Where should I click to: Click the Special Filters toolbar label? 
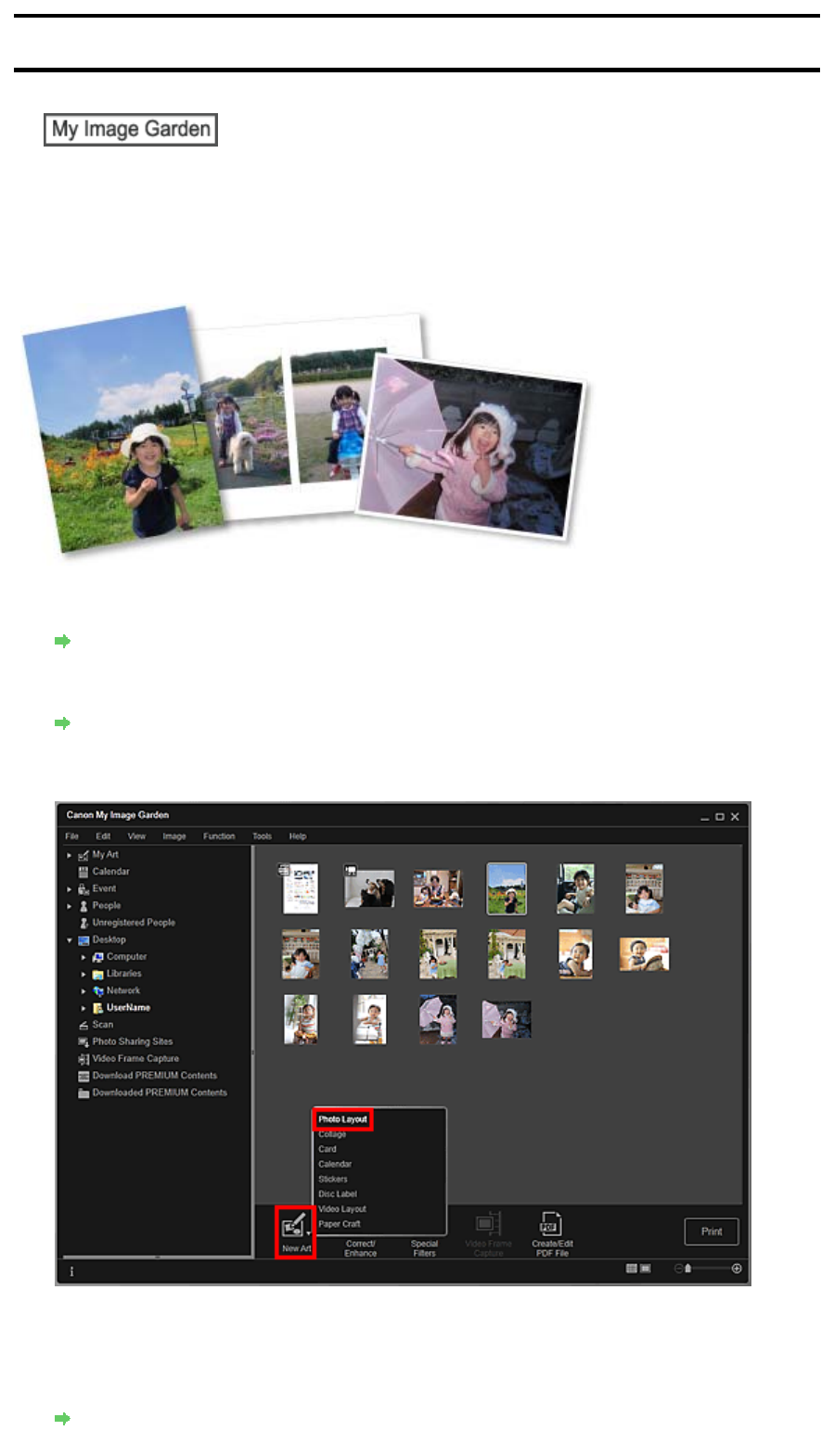coord(424,1248)
